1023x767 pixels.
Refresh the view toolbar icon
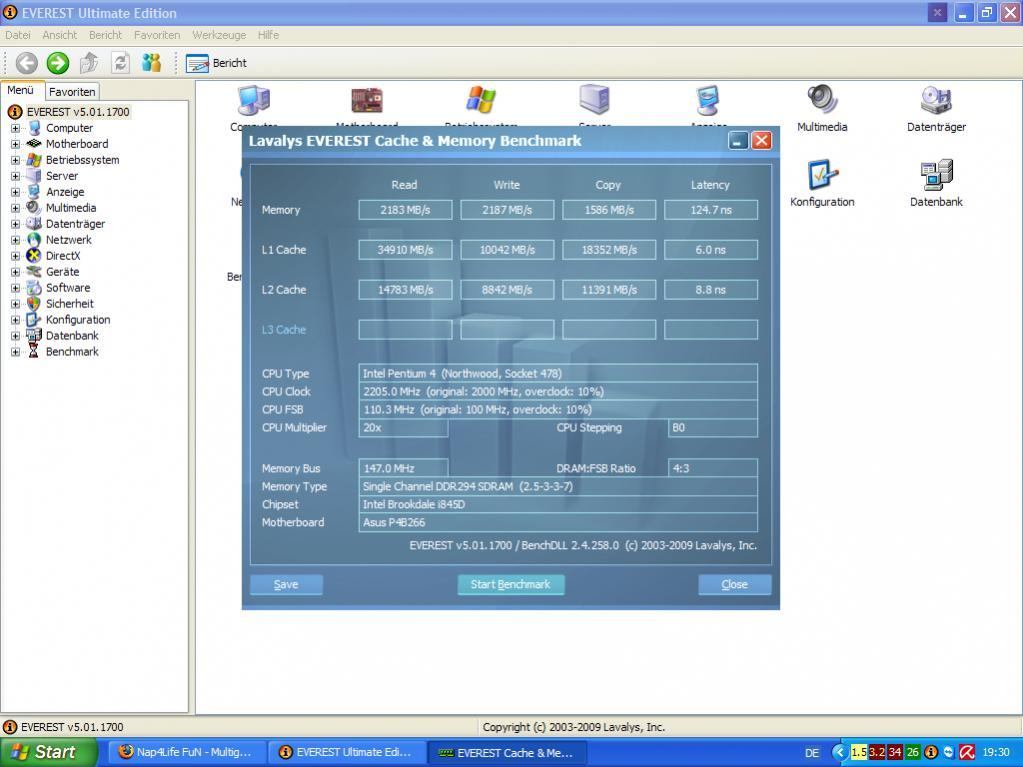pos(120,63)
